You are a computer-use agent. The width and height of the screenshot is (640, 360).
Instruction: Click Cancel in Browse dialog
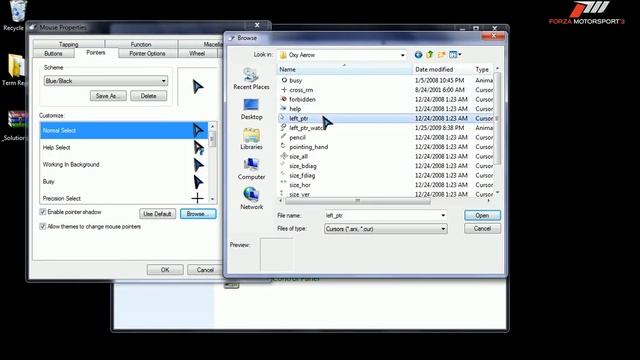click(482, 229)
